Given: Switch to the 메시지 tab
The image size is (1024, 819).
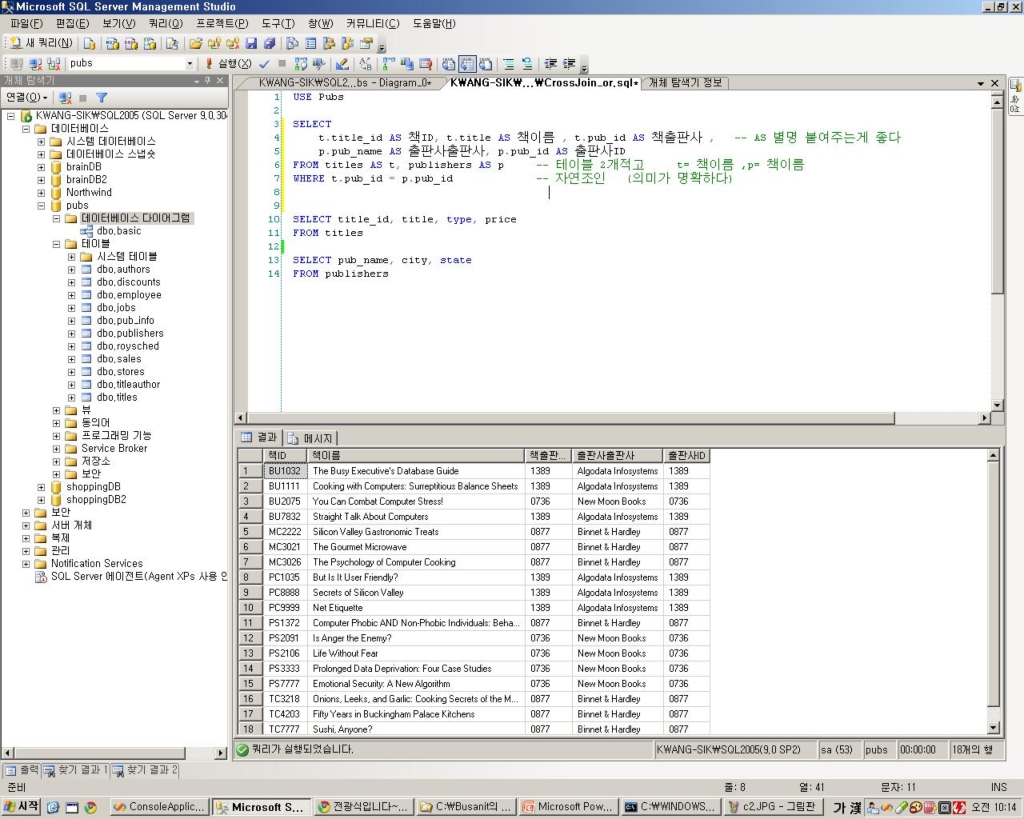Looking at the screenshot, I should click(x=311, y=438).
